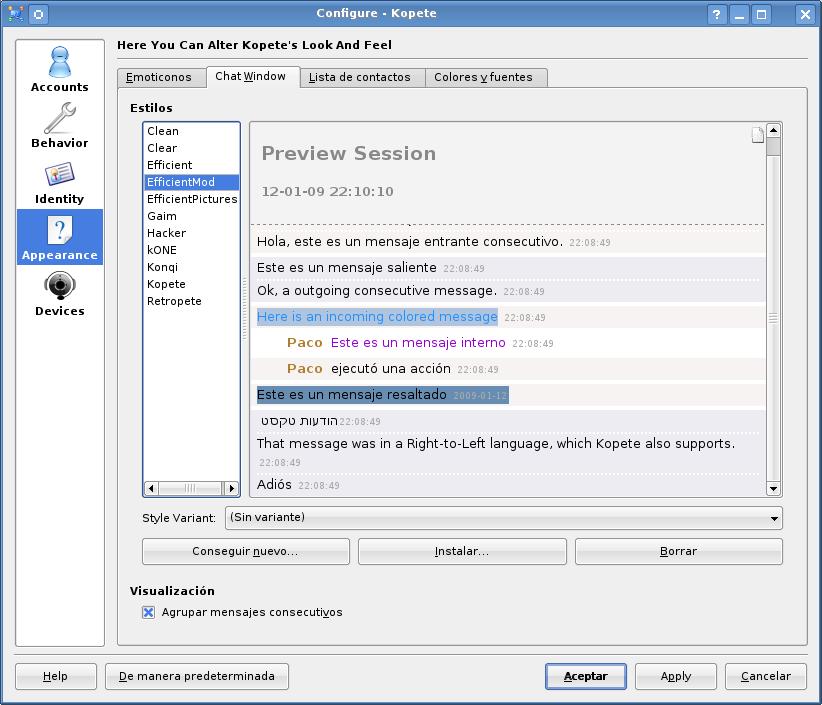Viewport: 822px width, 705px height.
Task: Click the Apply button
Action: [x=676, y=676]
